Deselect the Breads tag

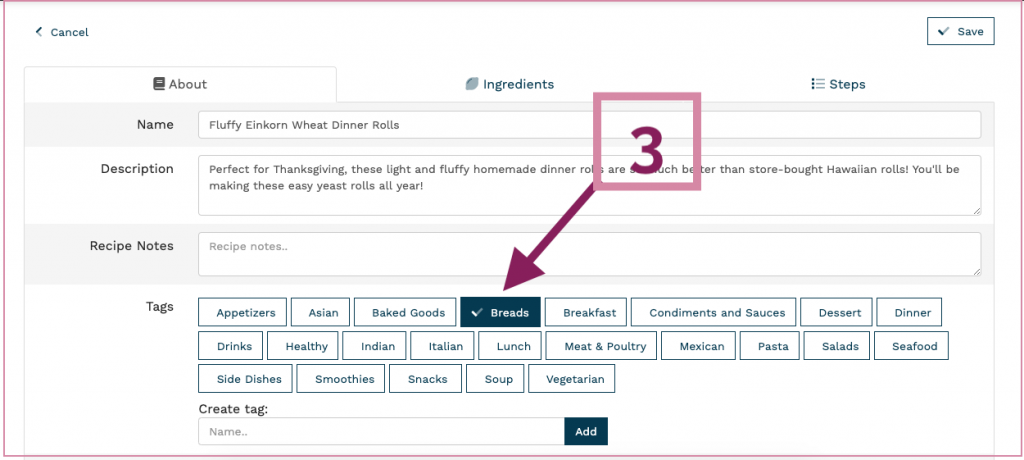[500, 312]
